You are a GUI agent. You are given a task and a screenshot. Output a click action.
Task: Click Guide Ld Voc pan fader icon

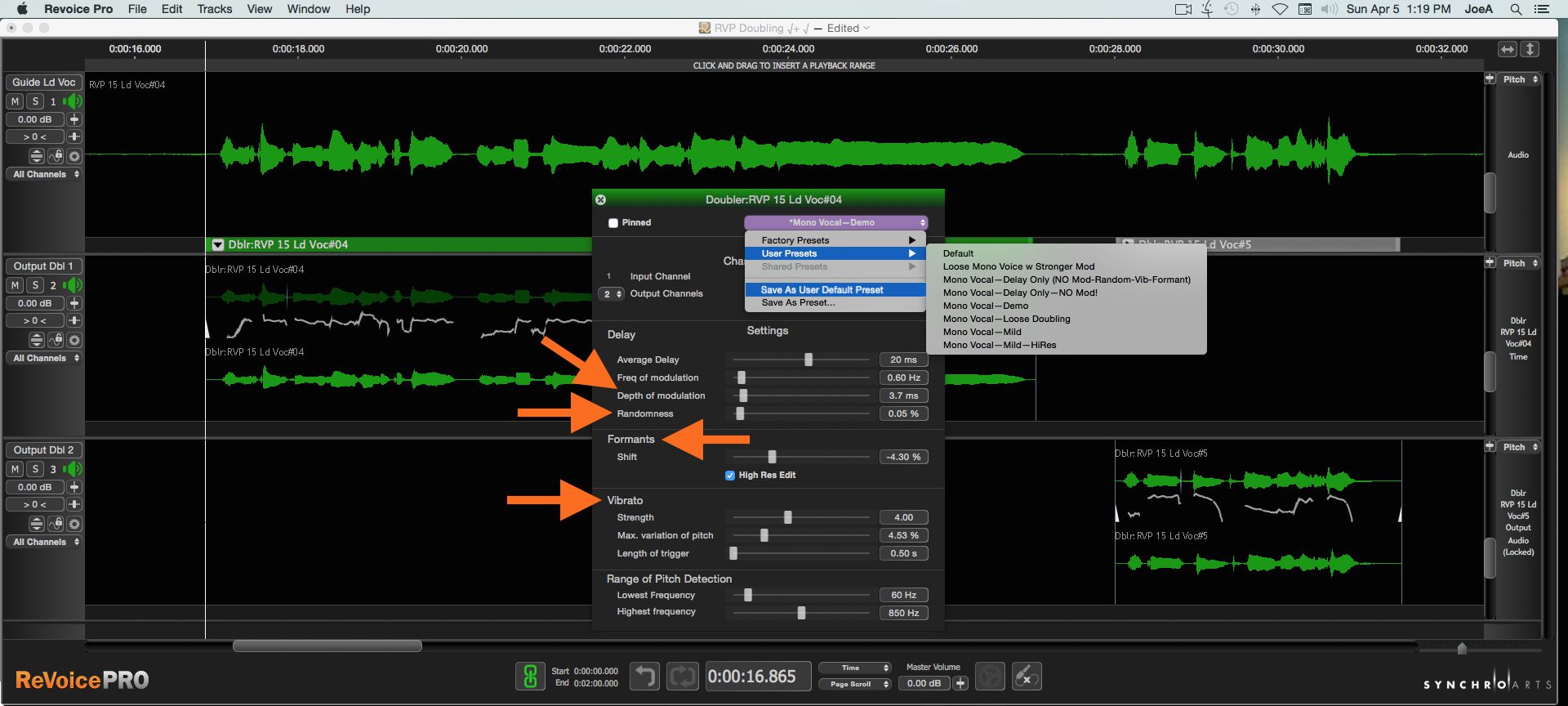click(74, 136)
